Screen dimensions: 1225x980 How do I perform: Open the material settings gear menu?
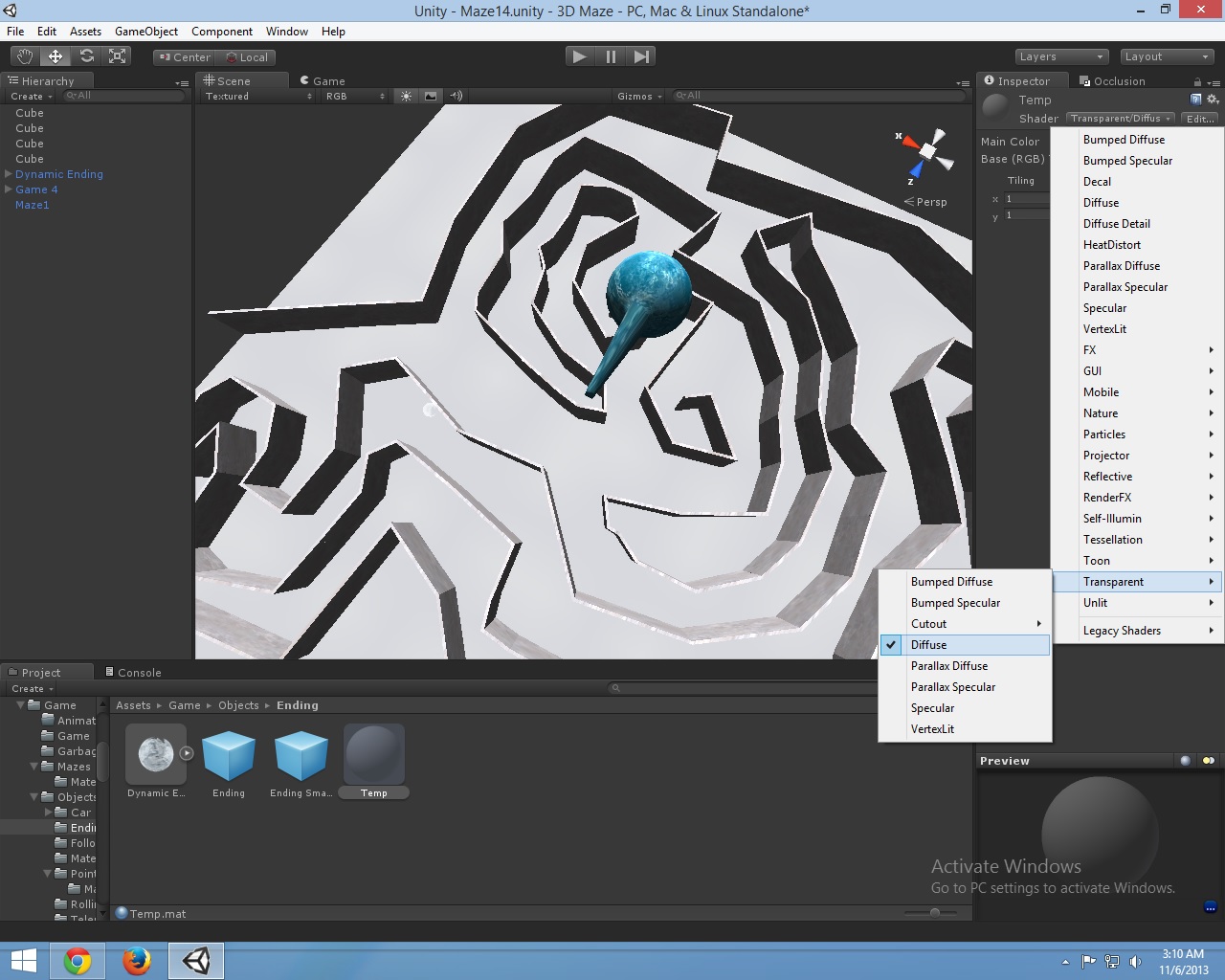click(1213, 99)
